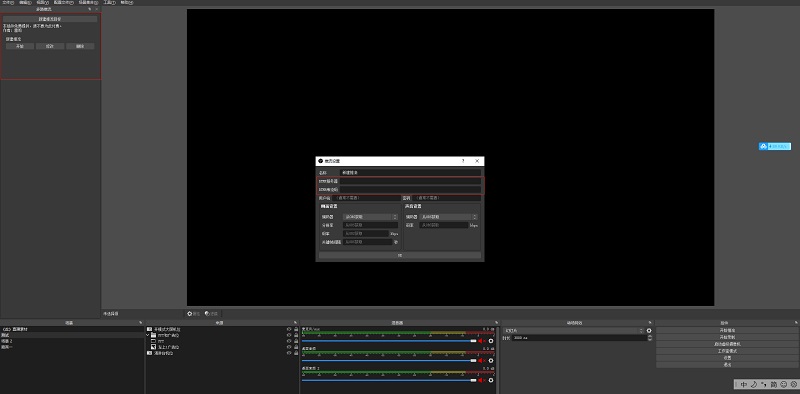Screen dimensions: 800x394
Task: Mute the first audio mixer channel speaker icon
Action: pos(481,341)
